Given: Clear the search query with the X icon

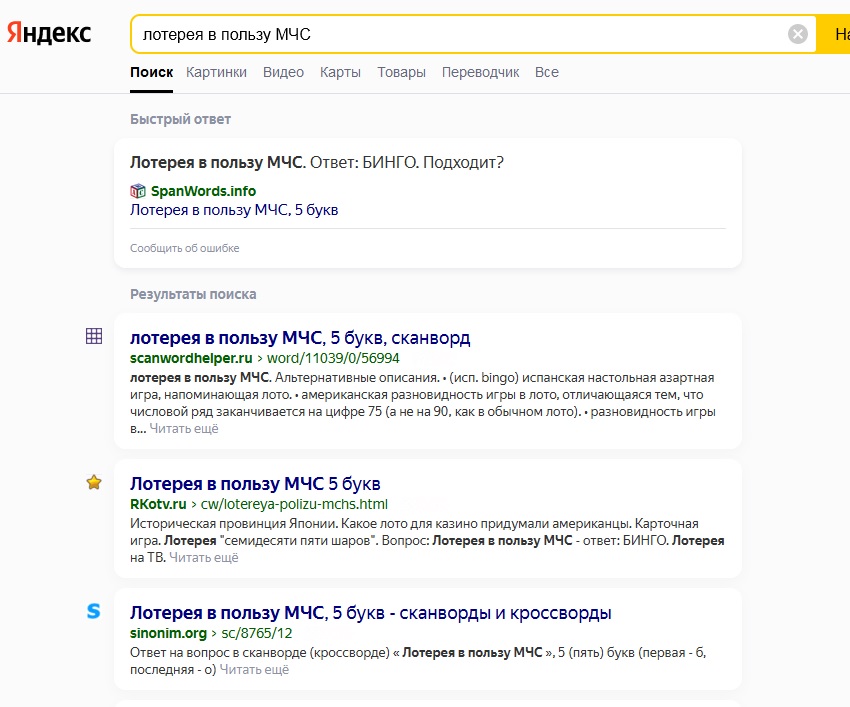Looking at the screenshot, I should coord(797,34).
